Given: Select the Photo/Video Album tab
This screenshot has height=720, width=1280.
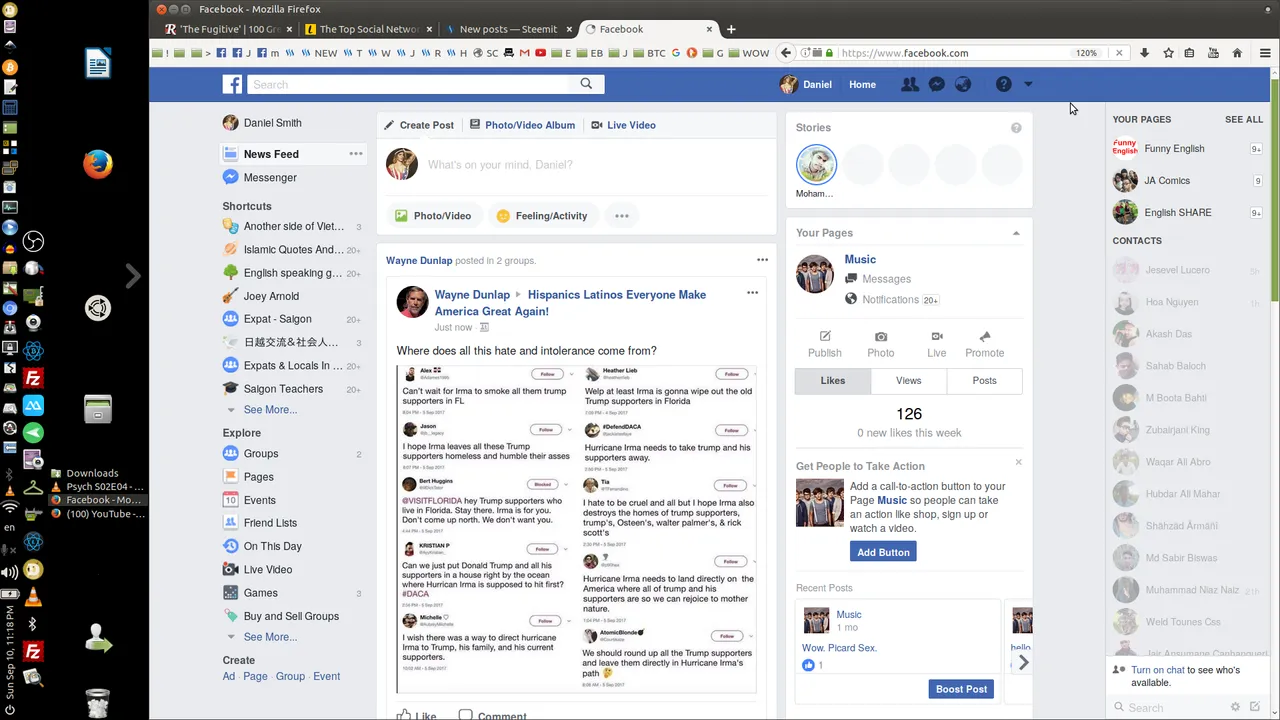Looking at the screenshot, I should (x=522, y=125).
